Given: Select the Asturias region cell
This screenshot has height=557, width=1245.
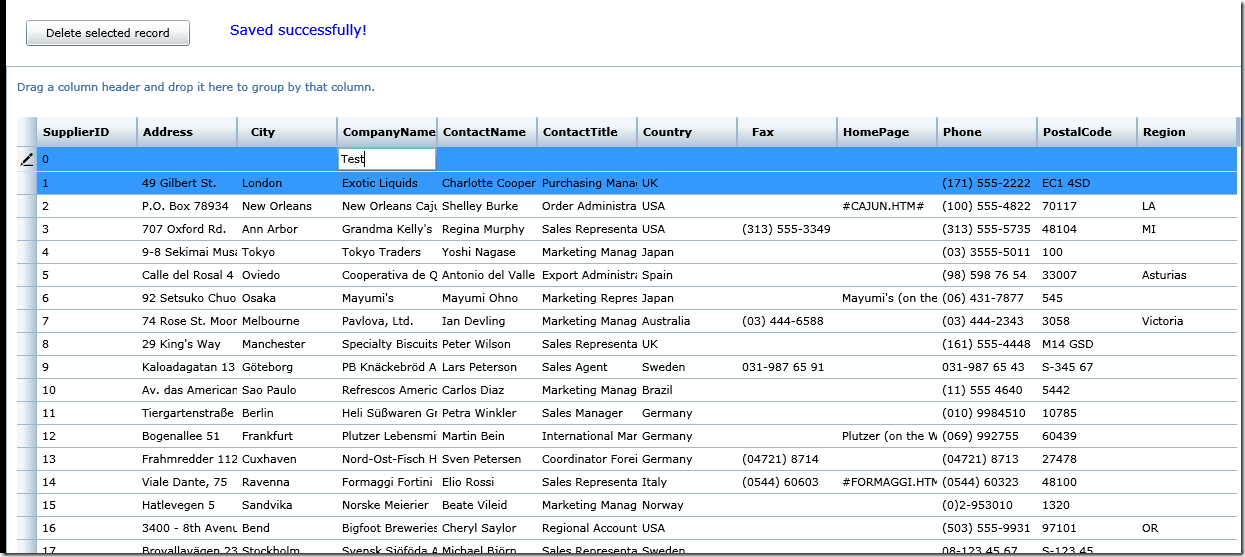Looking at the screenshot, I should 1187,275.
